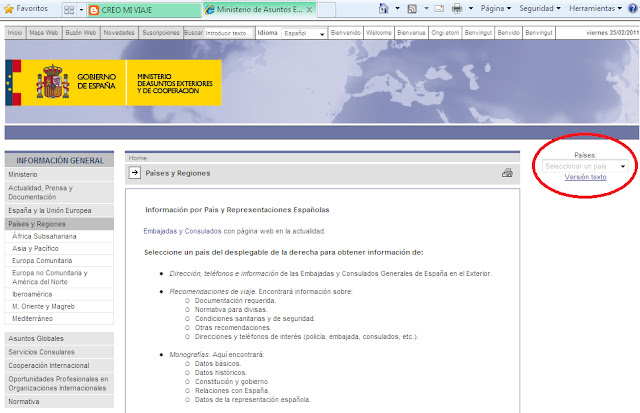Click the Ongi etorri language link

445,33
